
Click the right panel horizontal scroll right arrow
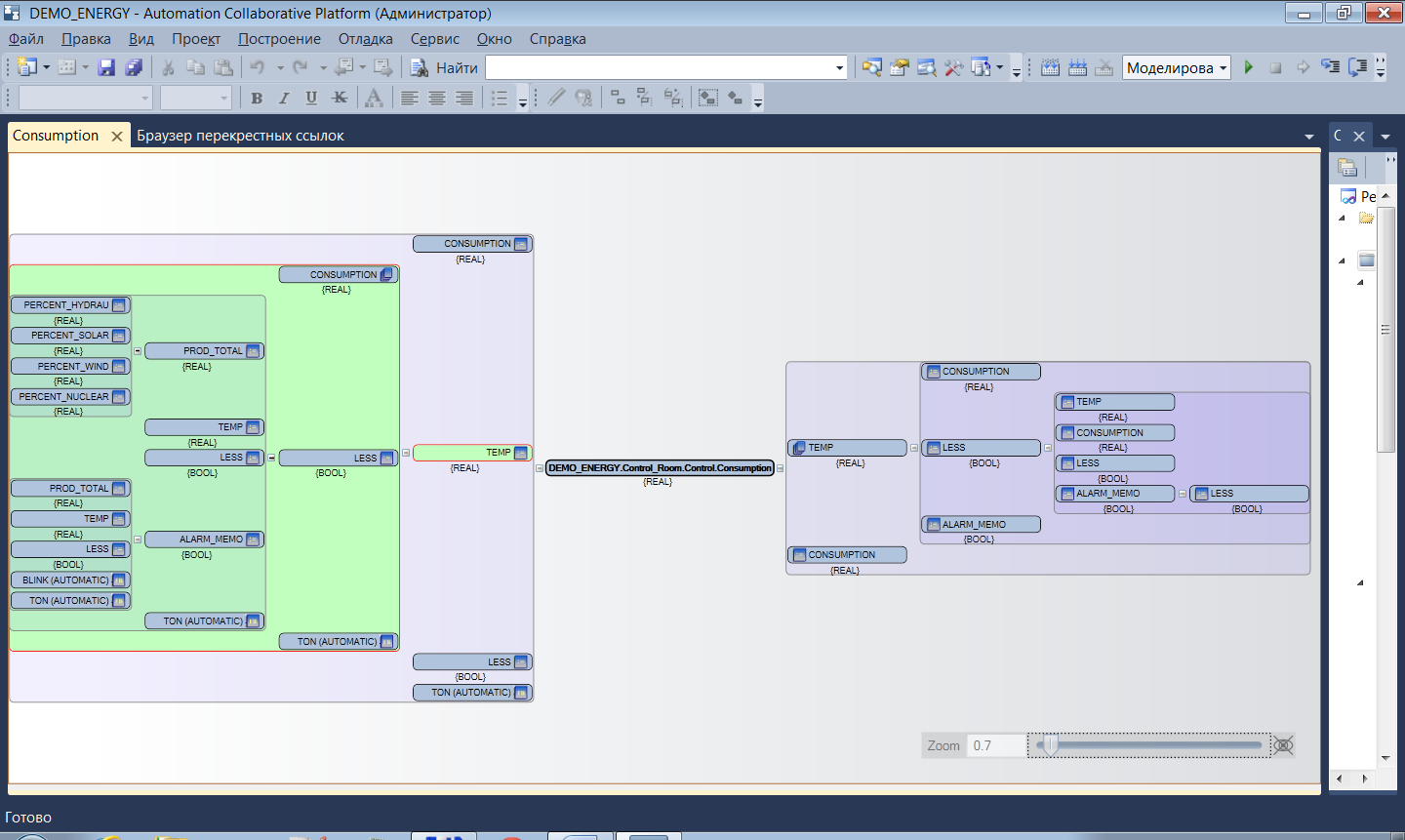[1364, 779]
